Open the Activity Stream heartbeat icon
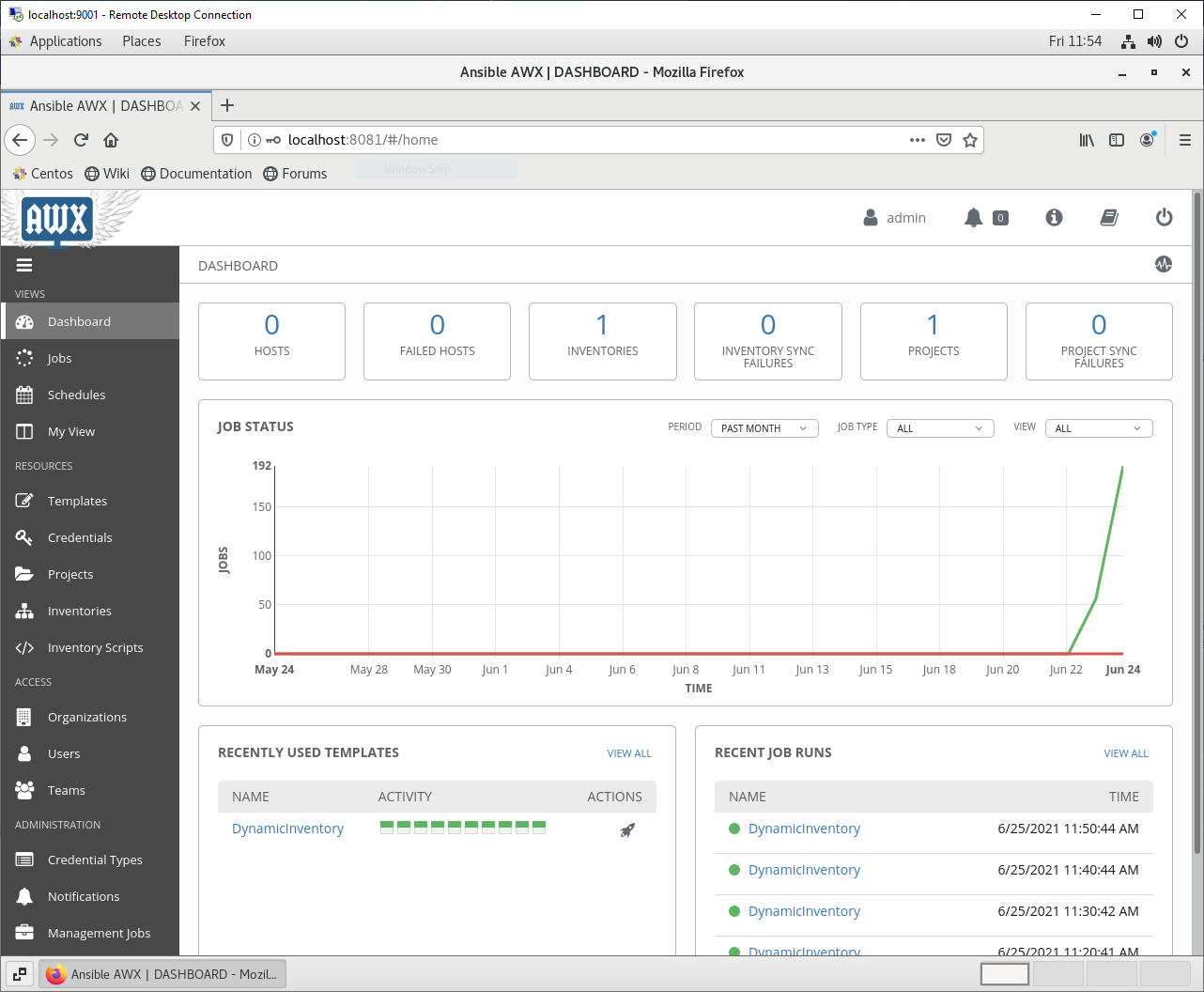Image resolution: width=1204 pixels, height=992 pixels. tap(1163, 264)
